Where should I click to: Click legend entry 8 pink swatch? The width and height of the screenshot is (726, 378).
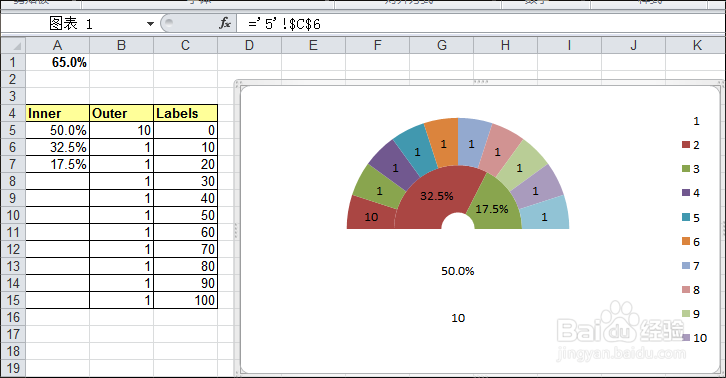686,290
